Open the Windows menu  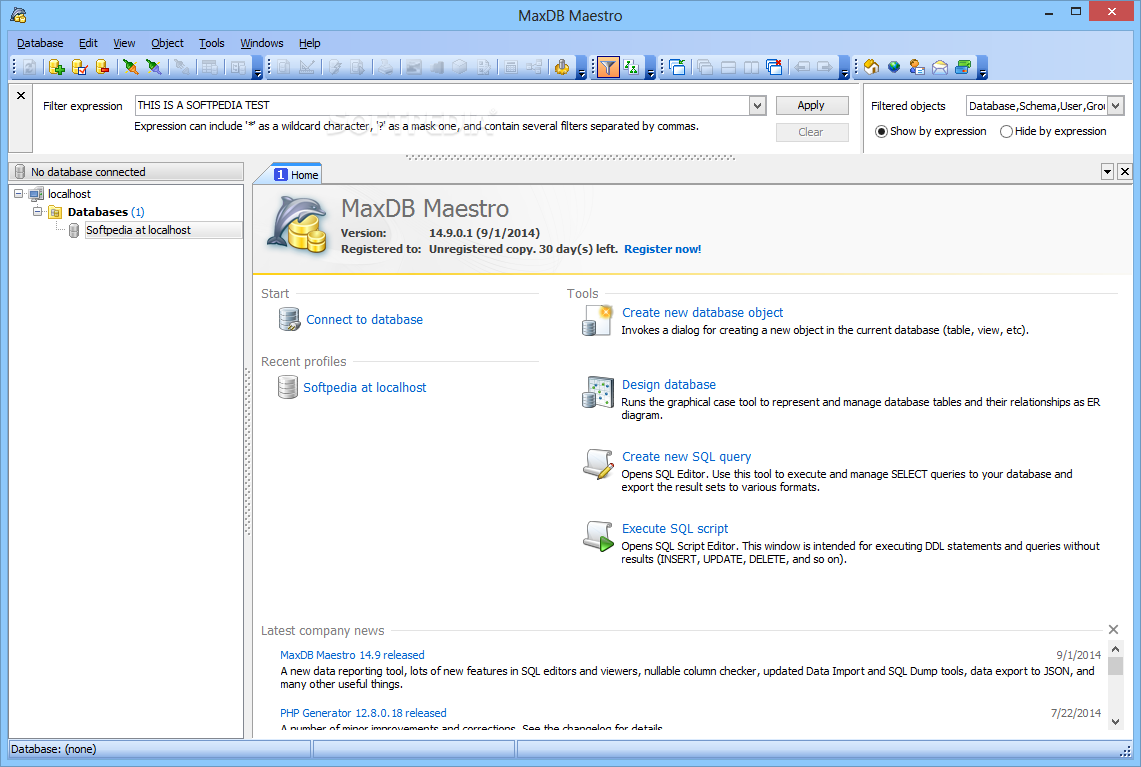(262, 43)
